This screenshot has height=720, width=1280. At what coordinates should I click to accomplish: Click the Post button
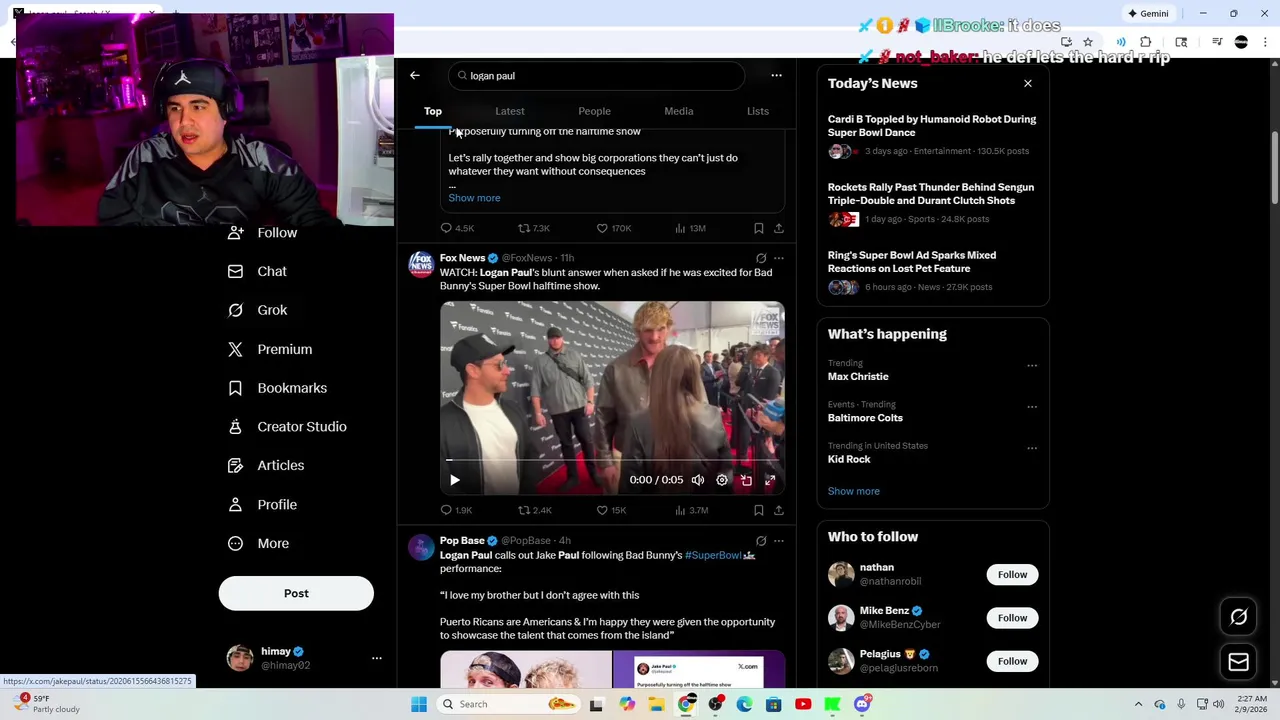coord(296,594)
